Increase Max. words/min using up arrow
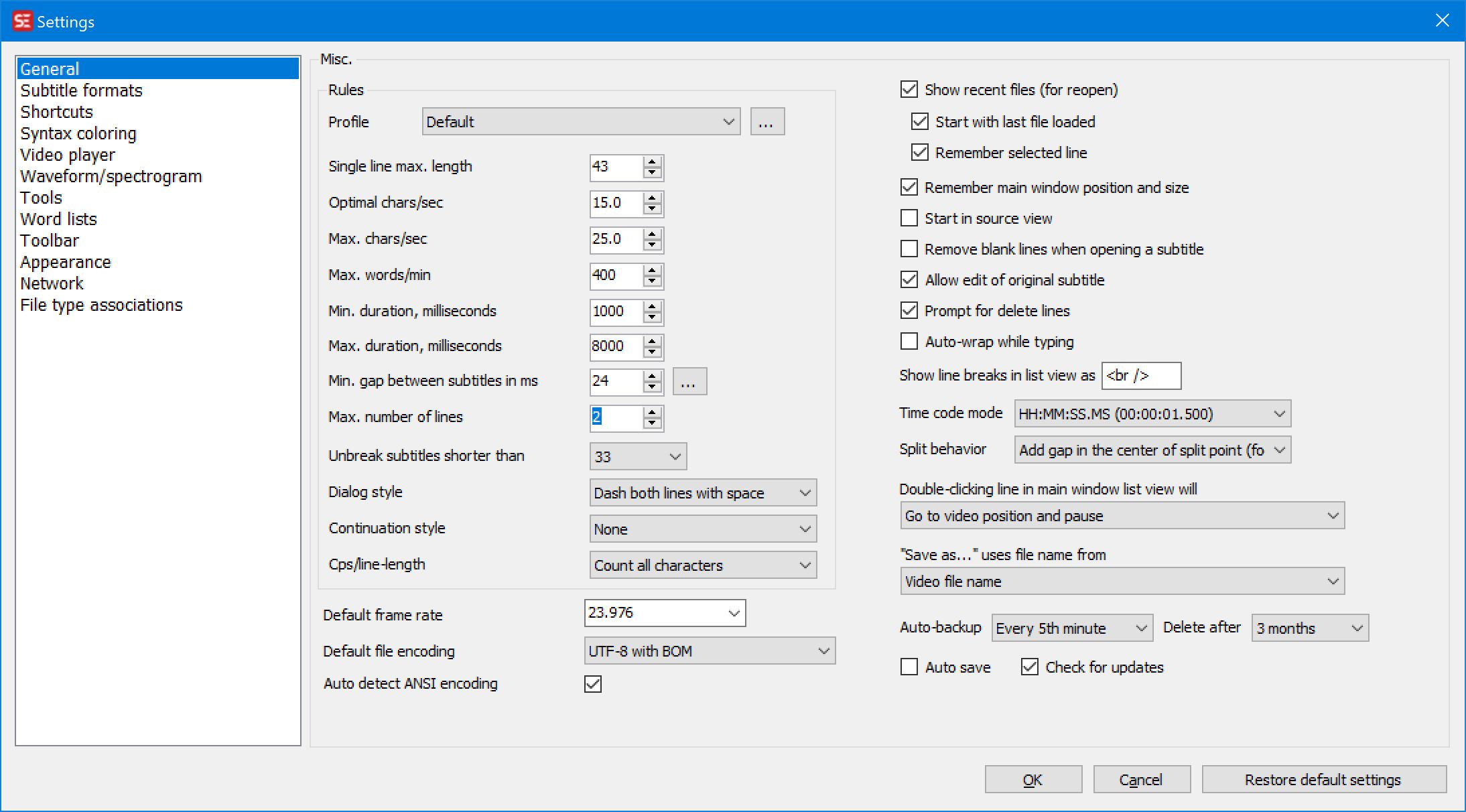This screenshot has height=812, width=1466. click(x=652, y=270)
